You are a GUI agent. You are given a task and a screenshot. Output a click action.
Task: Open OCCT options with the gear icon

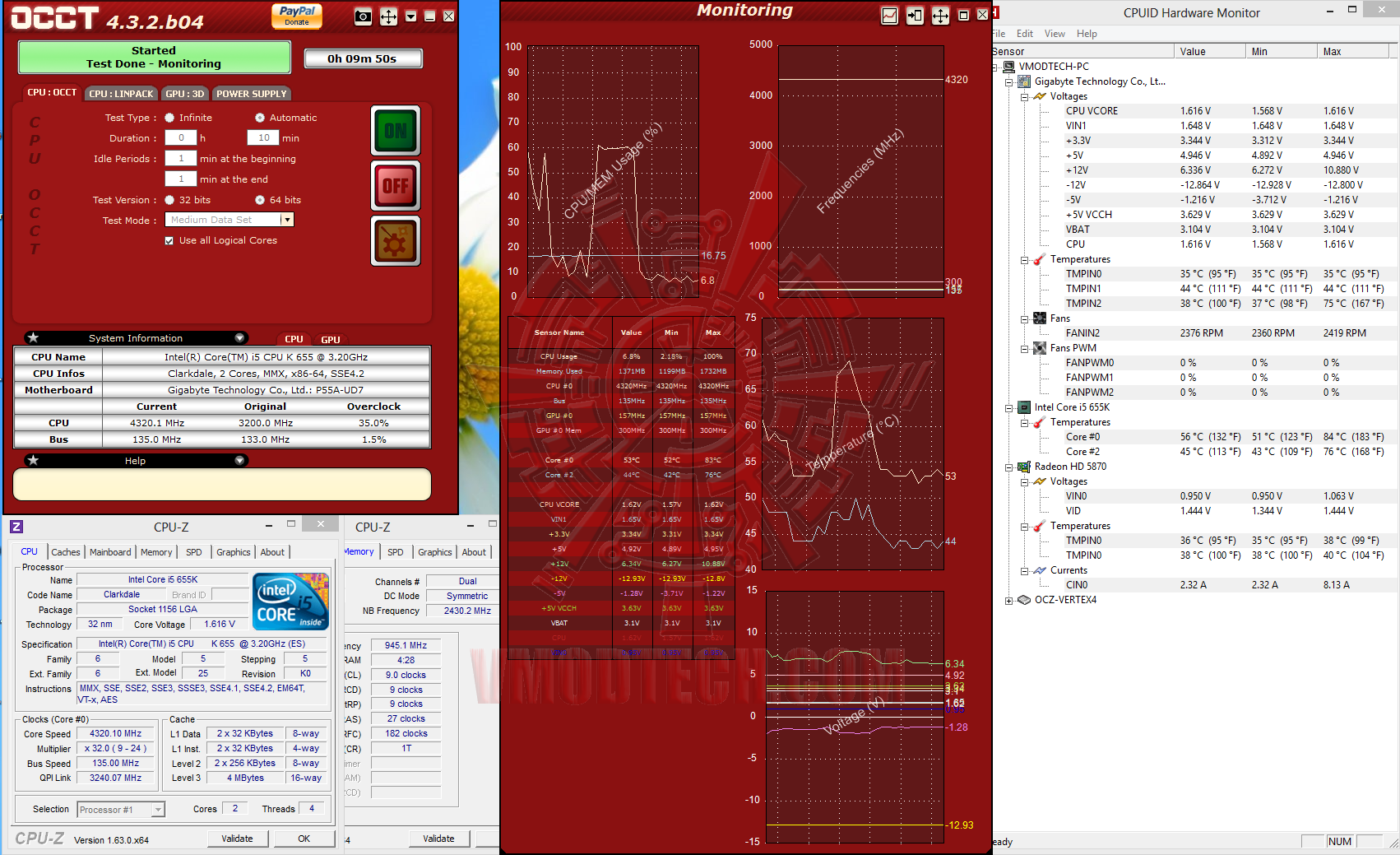pyautogui.click(x=396, y=240)
